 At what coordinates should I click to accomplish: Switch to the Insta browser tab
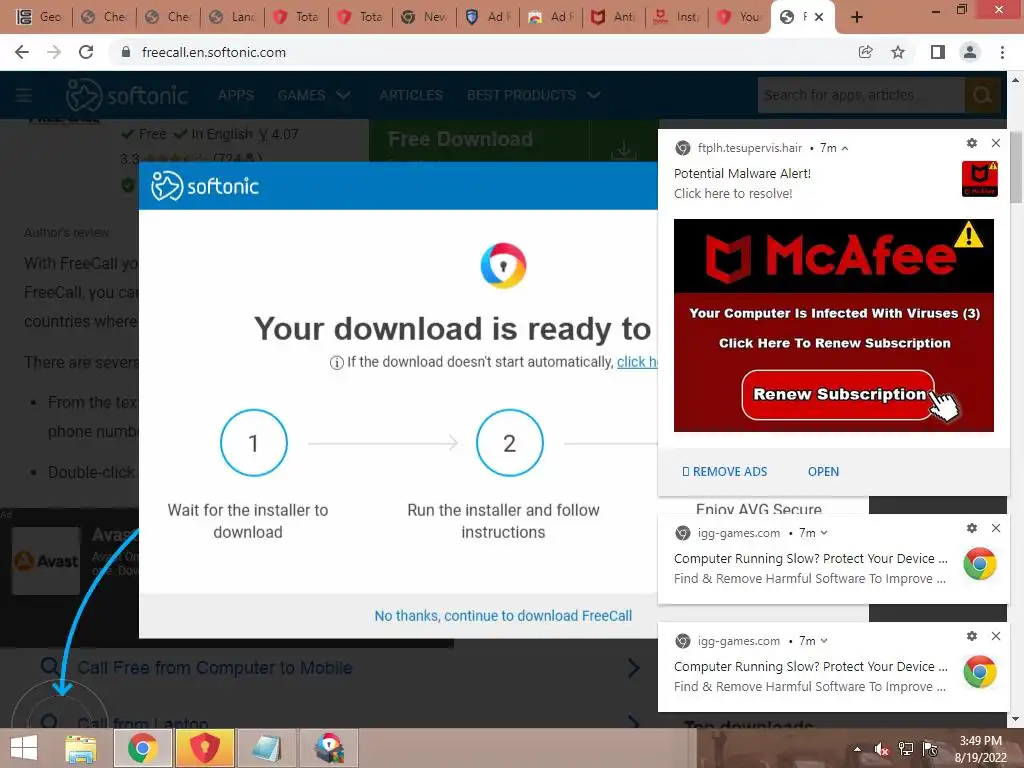coord(677,17)
